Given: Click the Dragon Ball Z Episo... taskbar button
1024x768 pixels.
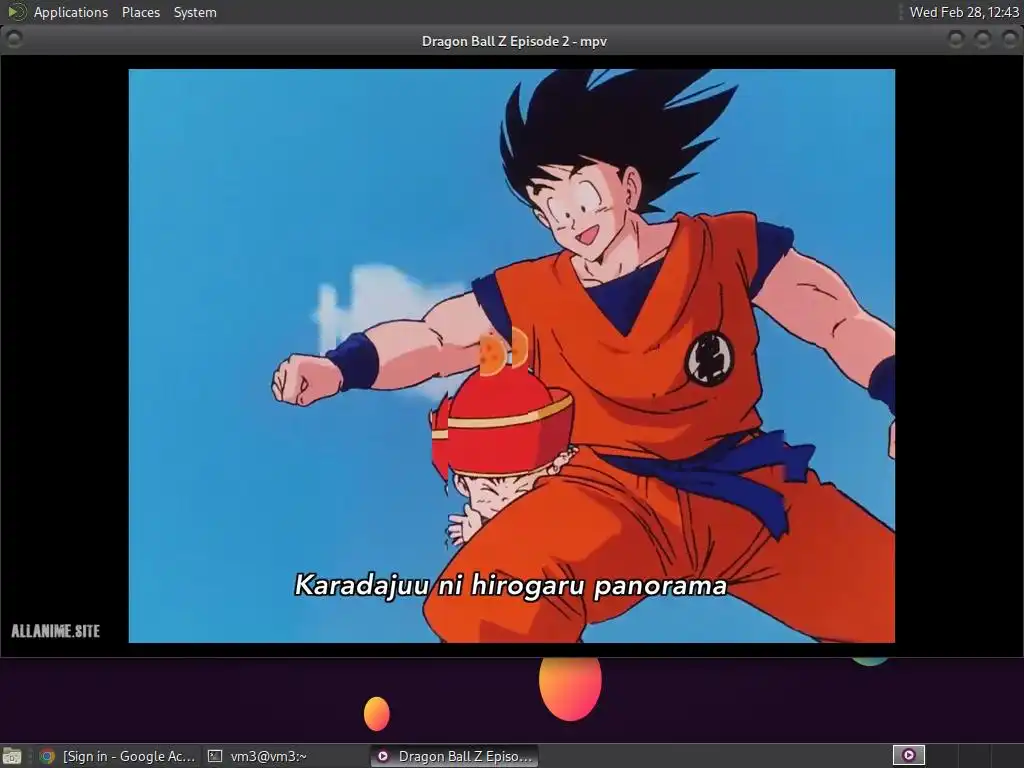Looking at the screenshot, I should 455,756.
